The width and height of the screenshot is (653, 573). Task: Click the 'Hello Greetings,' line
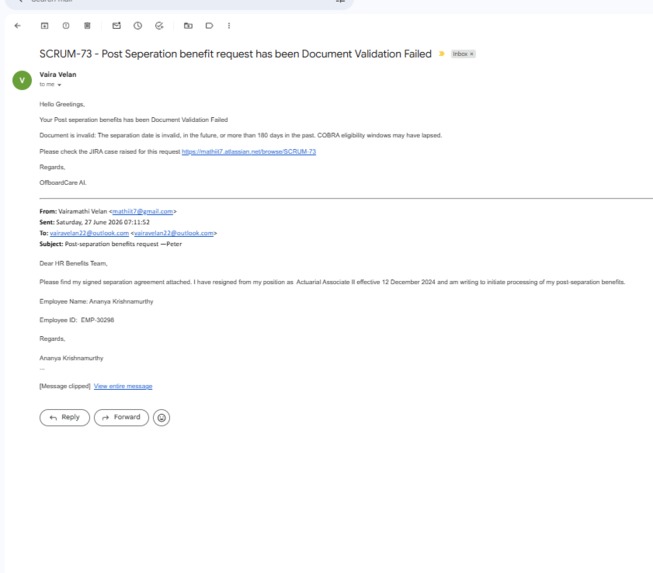62,104
